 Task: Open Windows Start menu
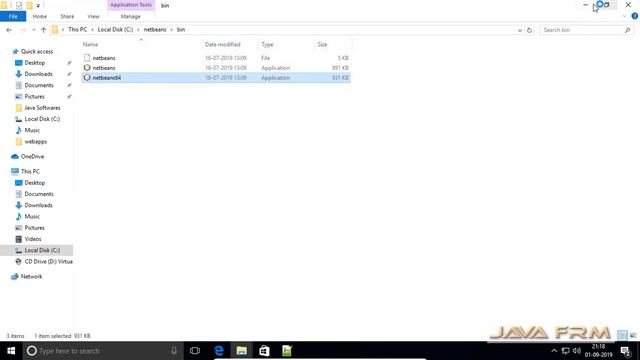(x=11, y=351)
